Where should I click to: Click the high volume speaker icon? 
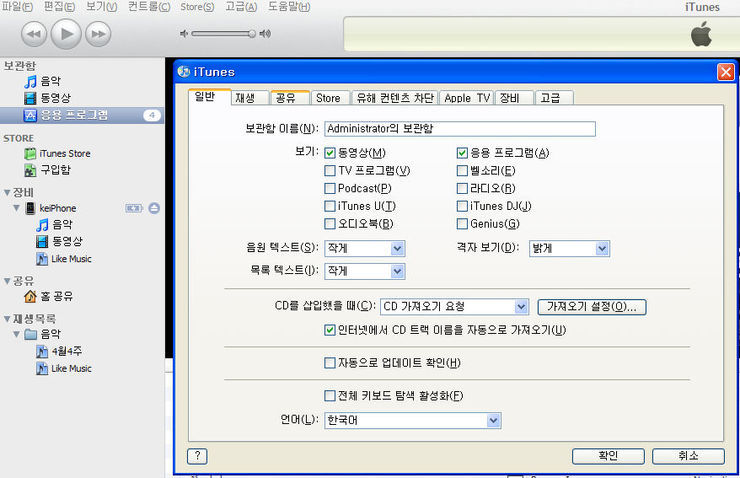pos(265,34)
